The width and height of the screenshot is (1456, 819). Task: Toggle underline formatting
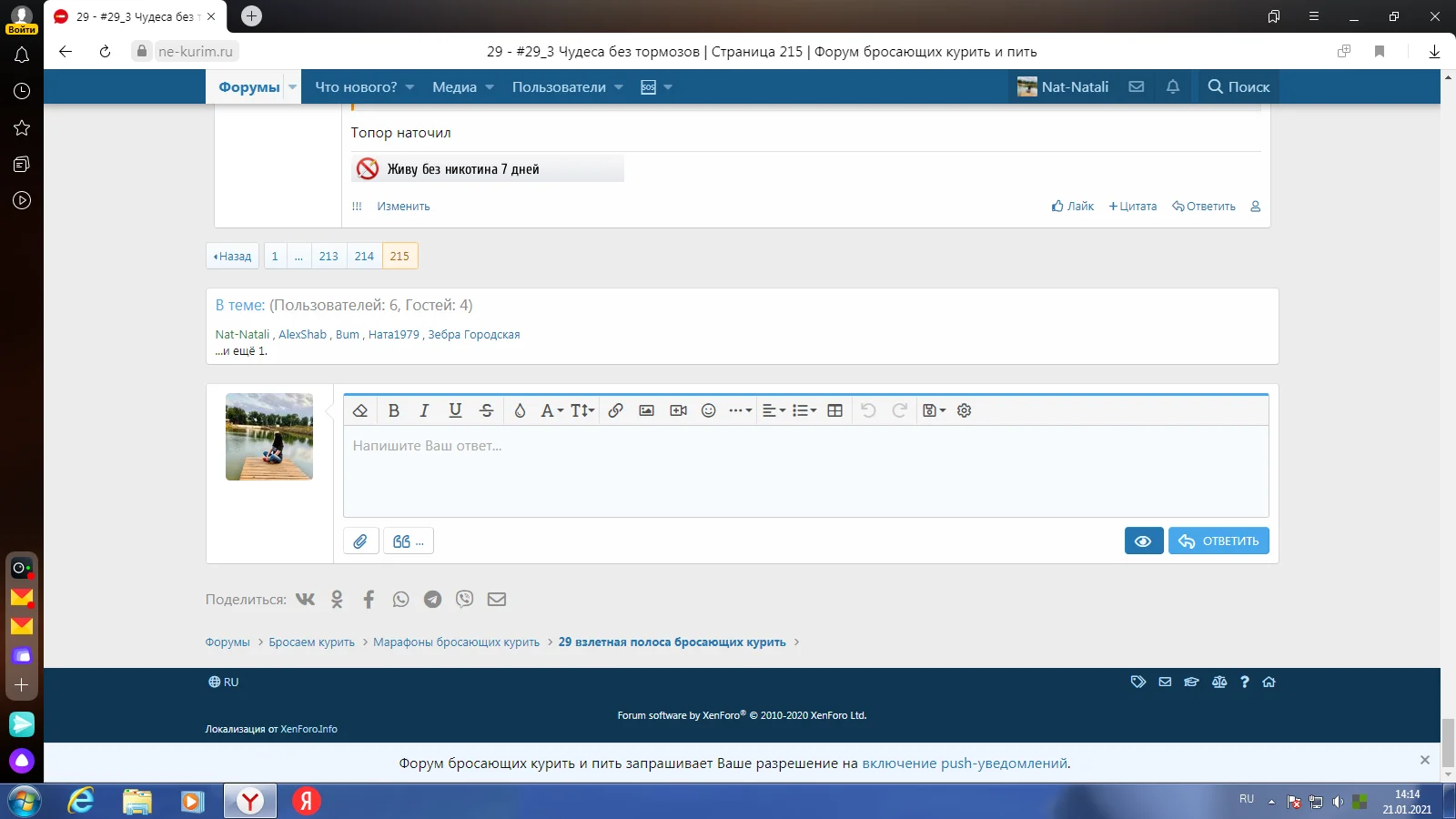[456, 410]
